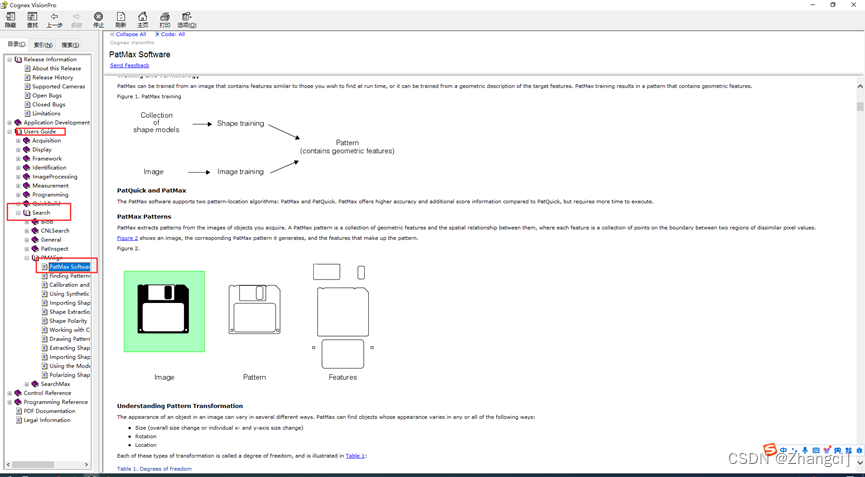Open the Release History topic

click(52, 78)
